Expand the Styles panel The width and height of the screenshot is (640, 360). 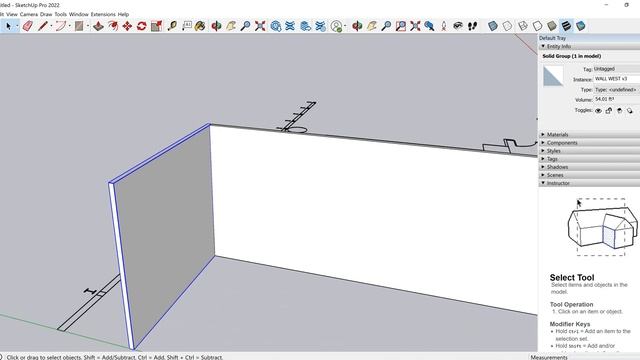coord(589,151)
